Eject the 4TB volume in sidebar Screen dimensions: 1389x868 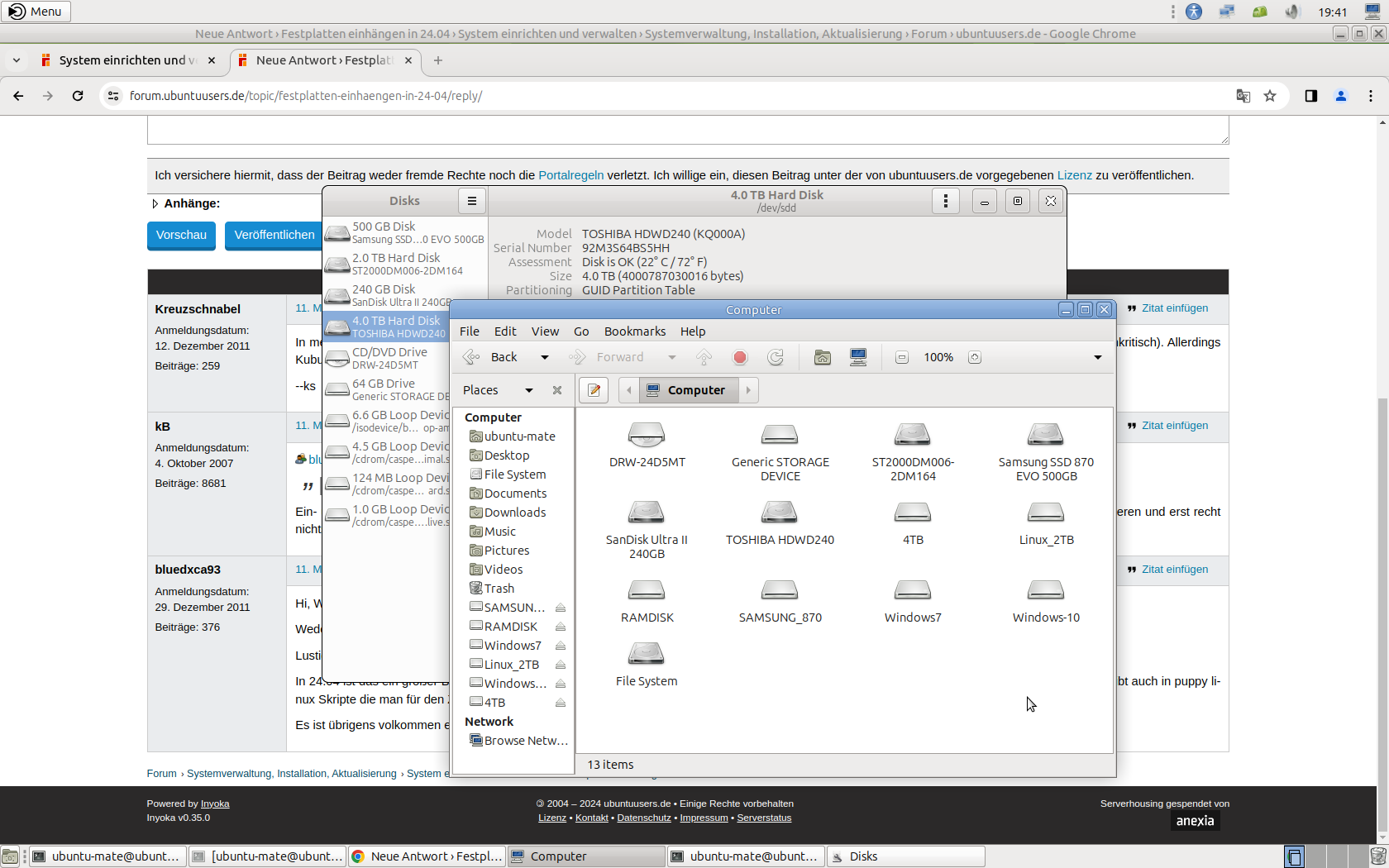(x=561, y=703)
